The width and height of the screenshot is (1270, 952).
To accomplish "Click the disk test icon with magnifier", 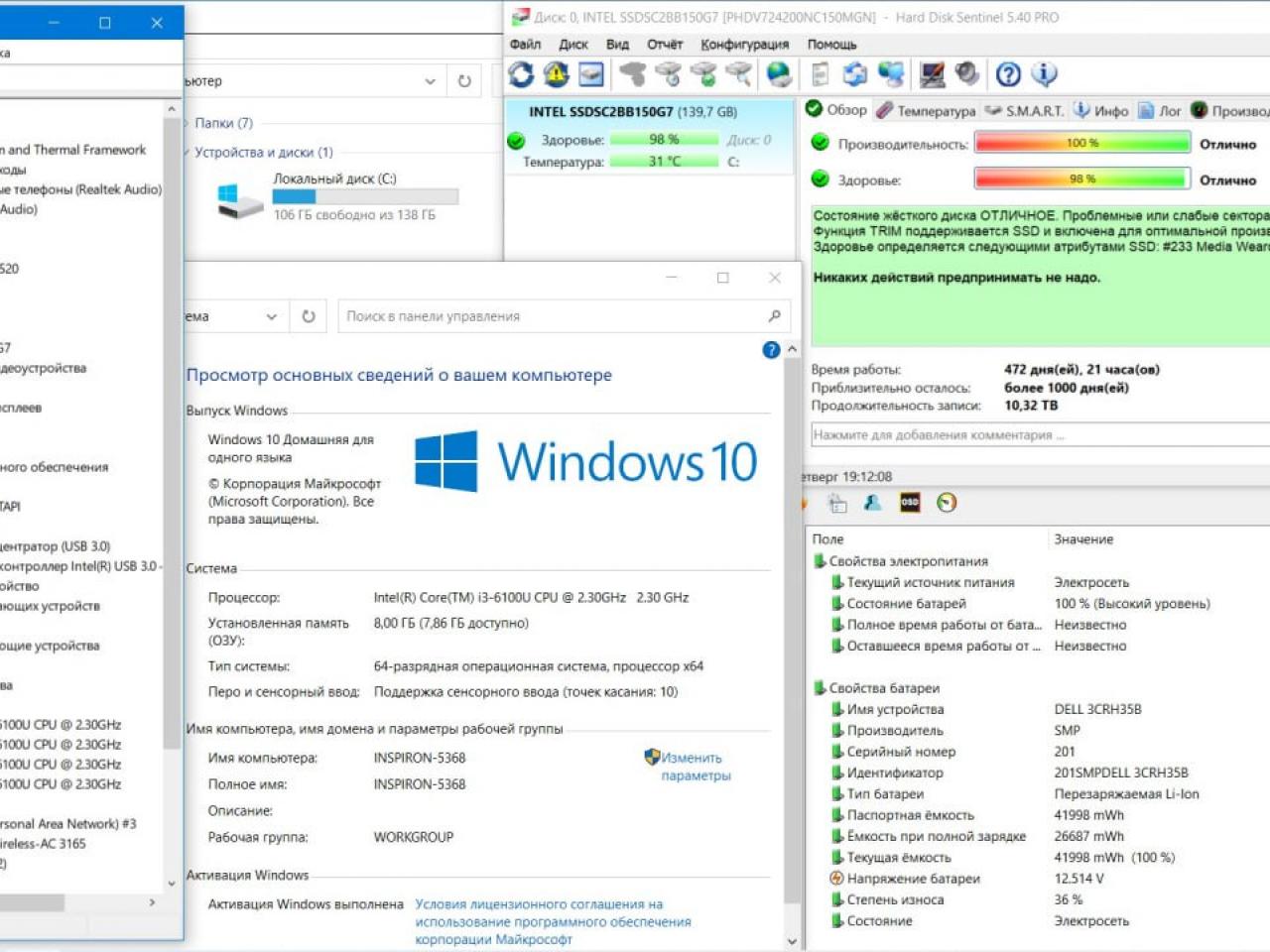I will (738, 74).
